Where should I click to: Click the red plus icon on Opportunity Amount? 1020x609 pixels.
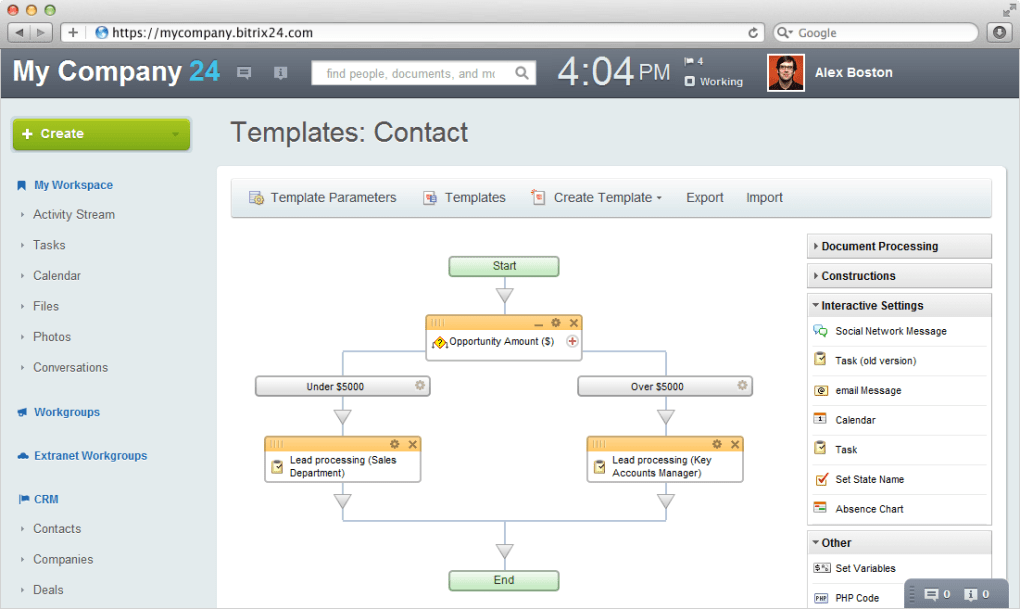click(573, 341)
